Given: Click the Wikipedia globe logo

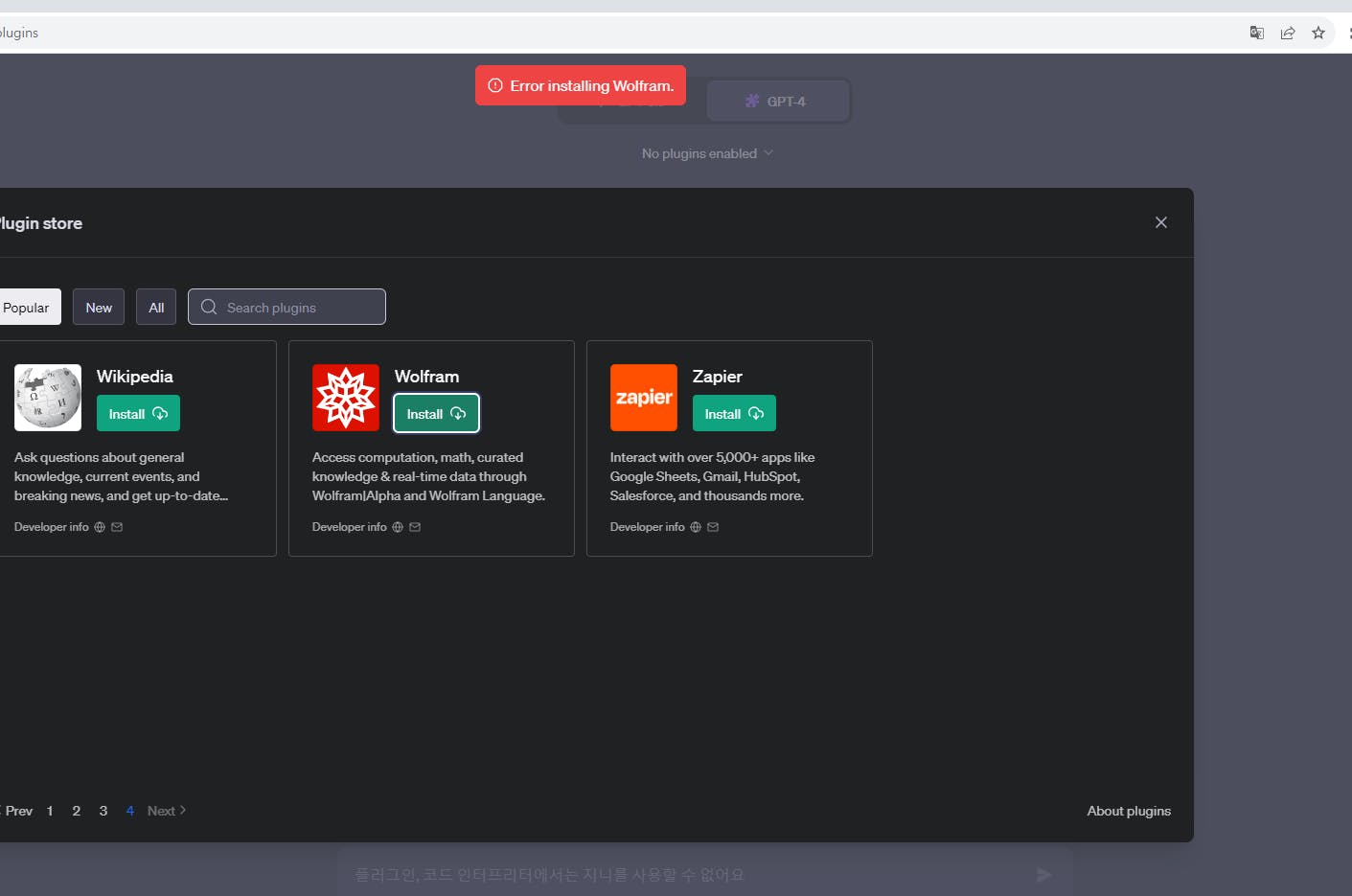Looking at the screenshot, I should (x=48, y=398).
